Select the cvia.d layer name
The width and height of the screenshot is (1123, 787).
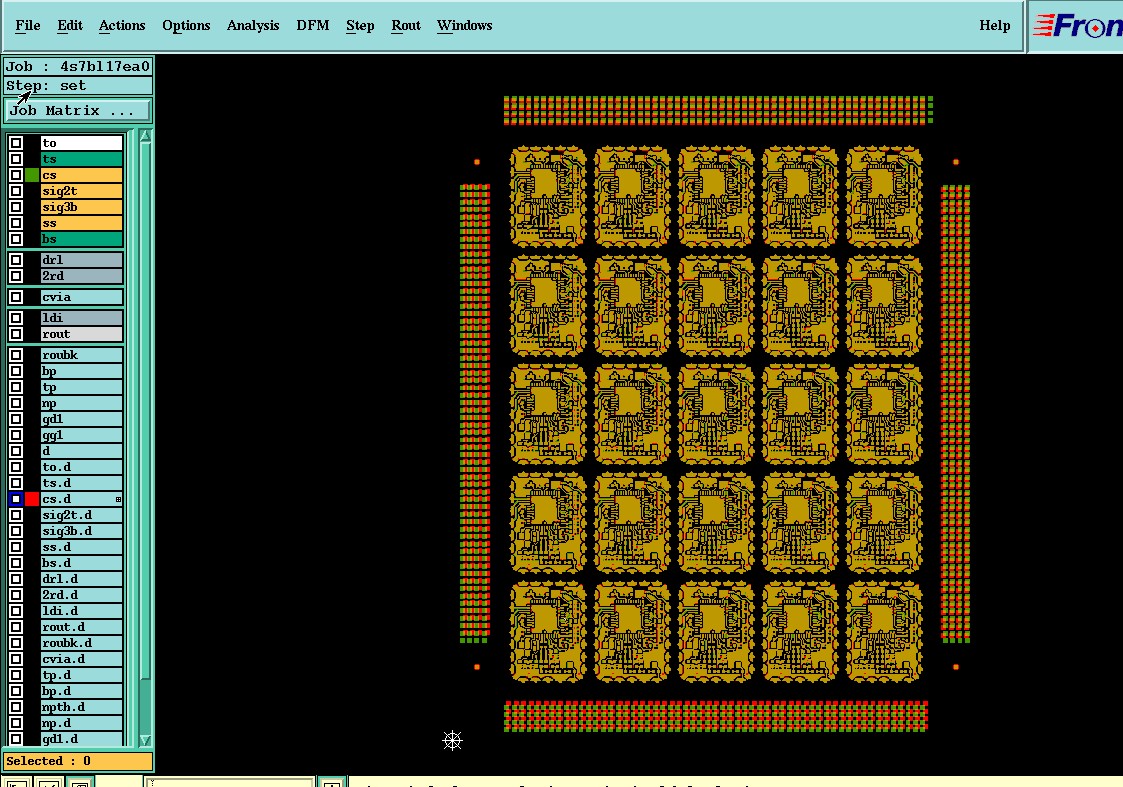82,659
